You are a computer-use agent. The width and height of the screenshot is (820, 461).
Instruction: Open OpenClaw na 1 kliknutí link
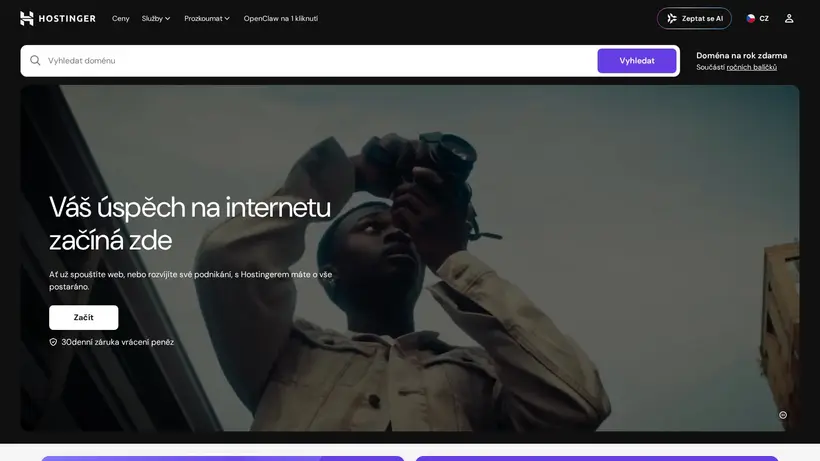click(280, 18)
